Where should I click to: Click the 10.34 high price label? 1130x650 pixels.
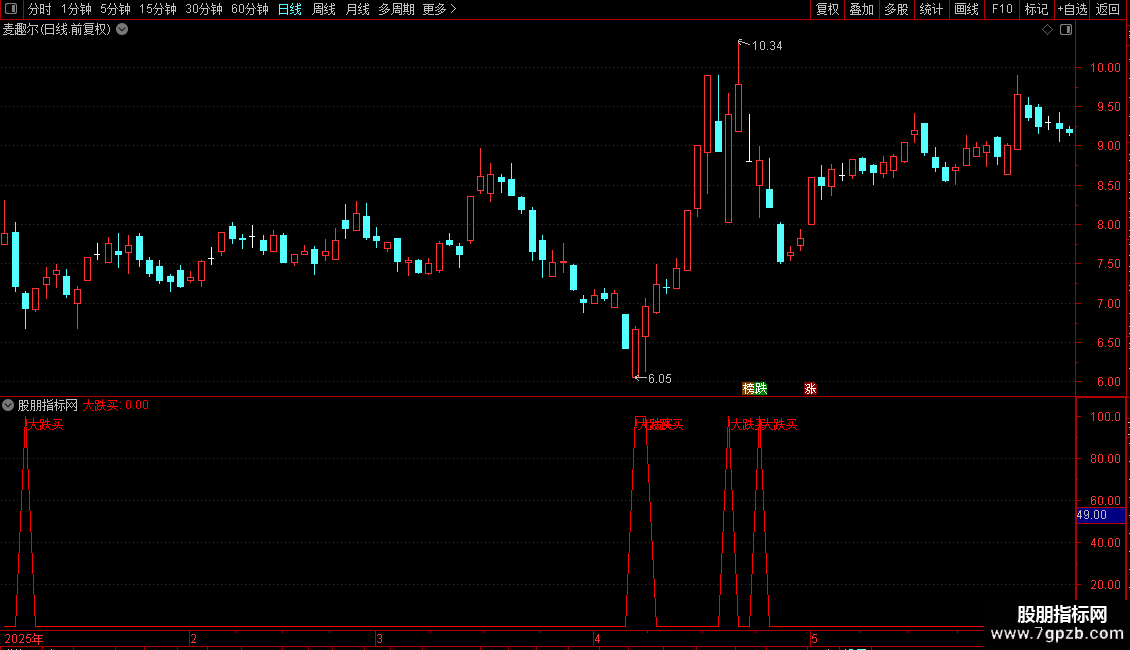(767, 46)
